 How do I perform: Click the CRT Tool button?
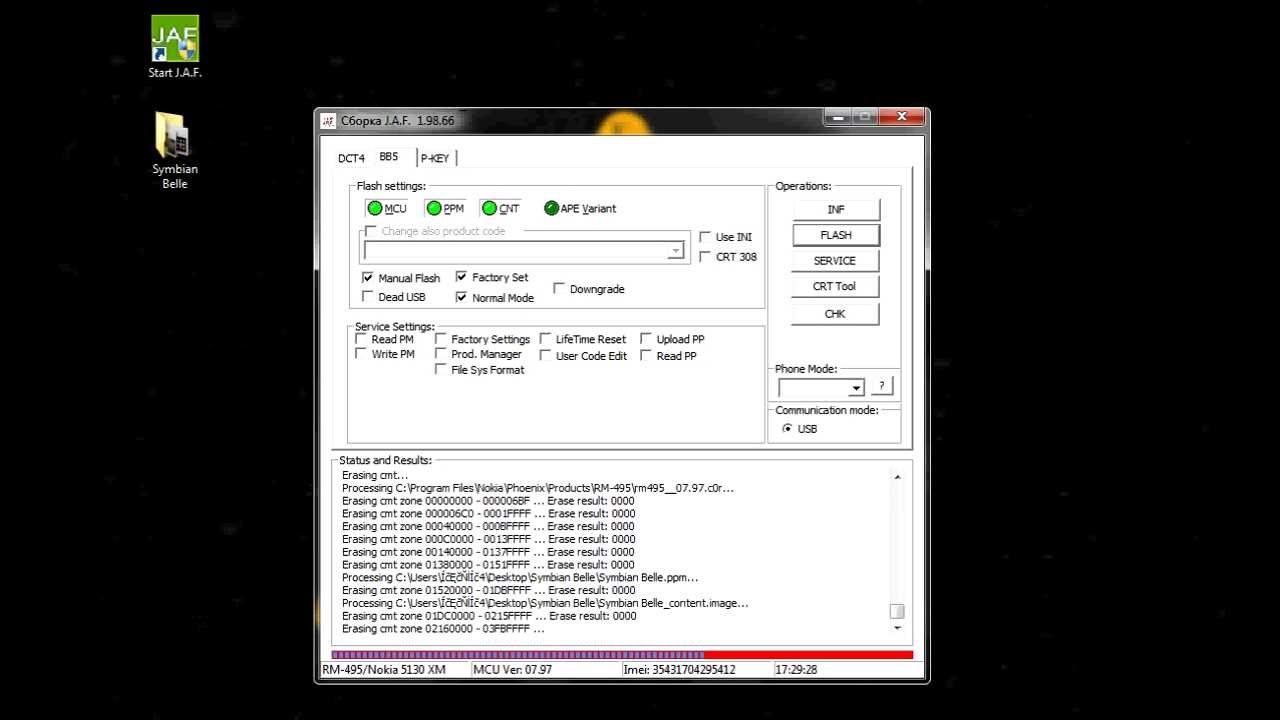tap(836, 286)
